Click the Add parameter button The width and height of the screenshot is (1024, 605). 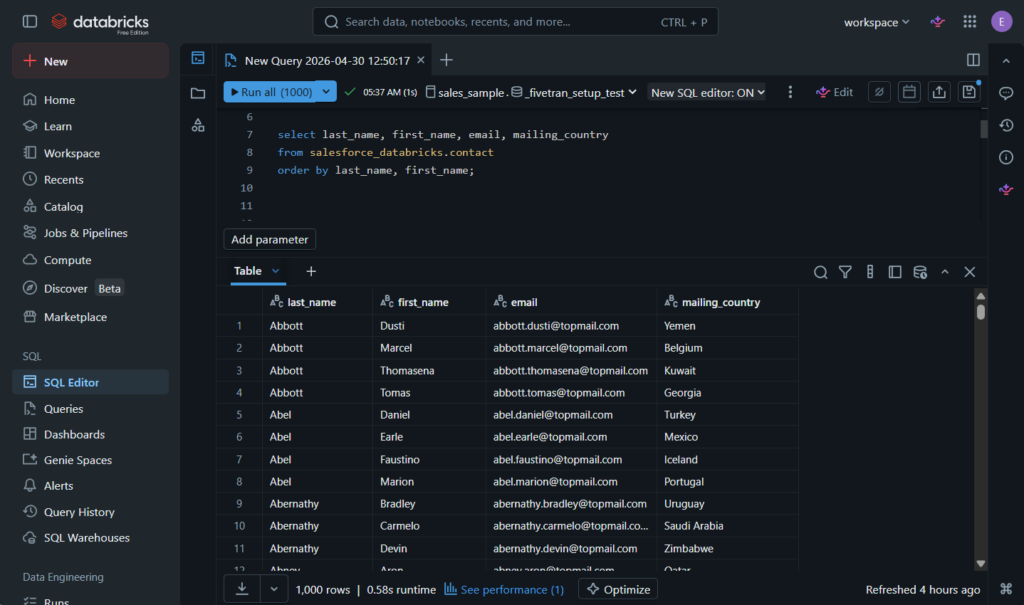point(270,239)
